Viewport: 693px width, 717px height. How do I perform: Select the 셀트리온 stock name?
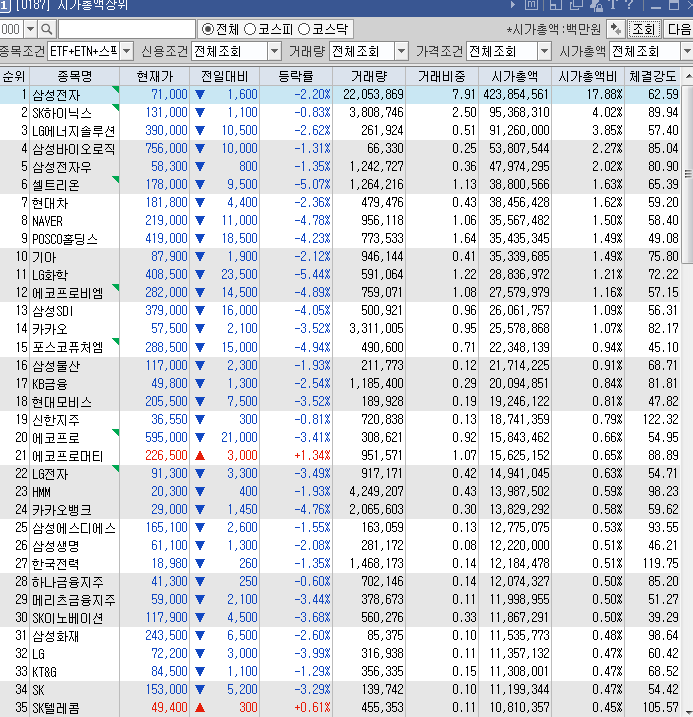point(56,185)
